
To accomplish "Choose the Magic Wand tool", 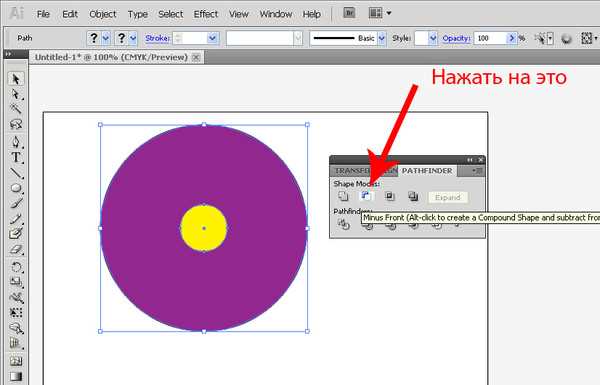I will coord(16,109).
